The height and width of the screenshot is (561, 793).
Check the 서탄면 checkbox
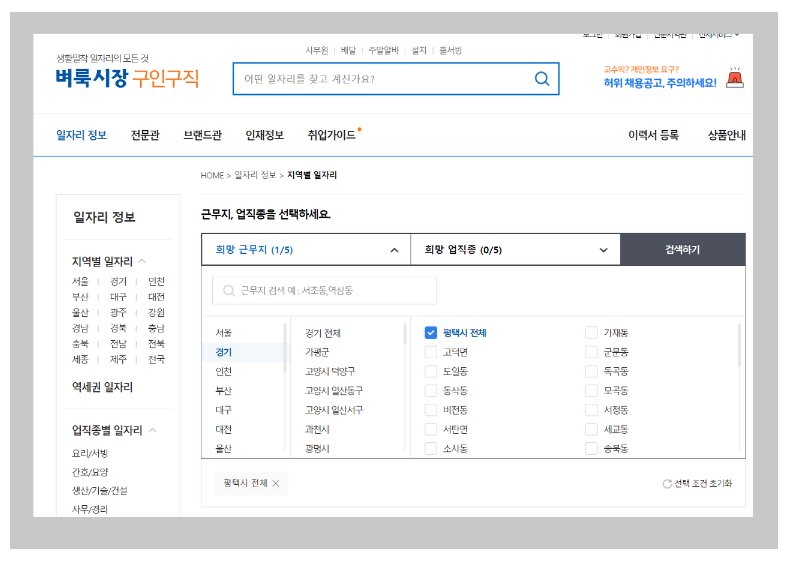(431, 429)
